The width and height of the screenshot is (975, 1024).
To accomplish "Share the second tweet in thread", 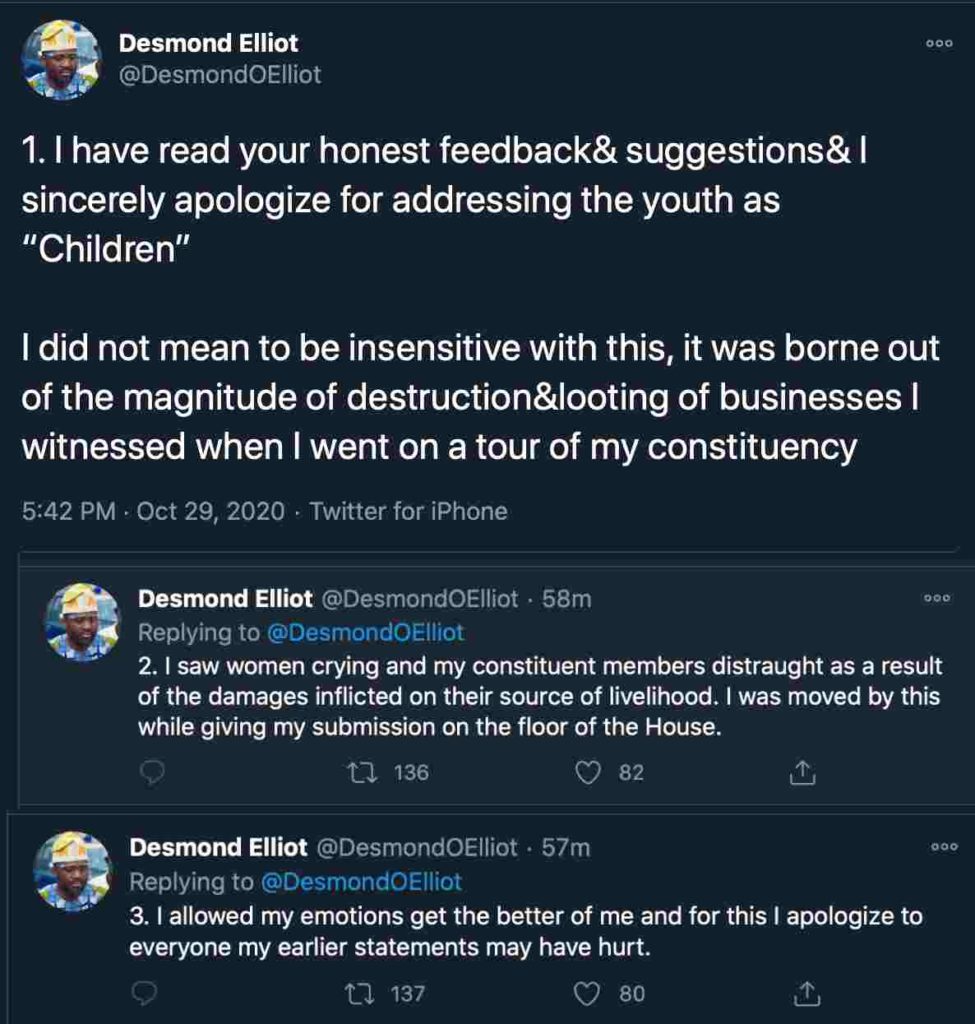I will click(803, 772).
